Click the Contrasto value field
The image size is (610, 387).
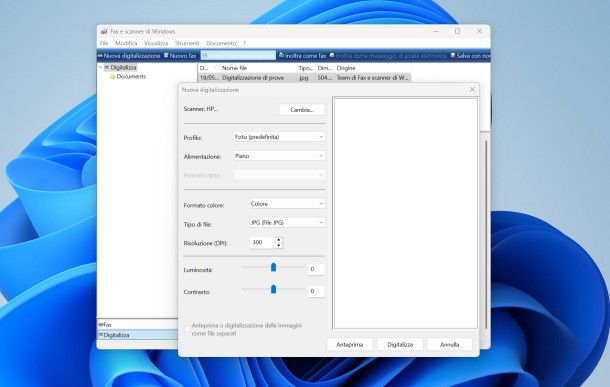[316, 291]
